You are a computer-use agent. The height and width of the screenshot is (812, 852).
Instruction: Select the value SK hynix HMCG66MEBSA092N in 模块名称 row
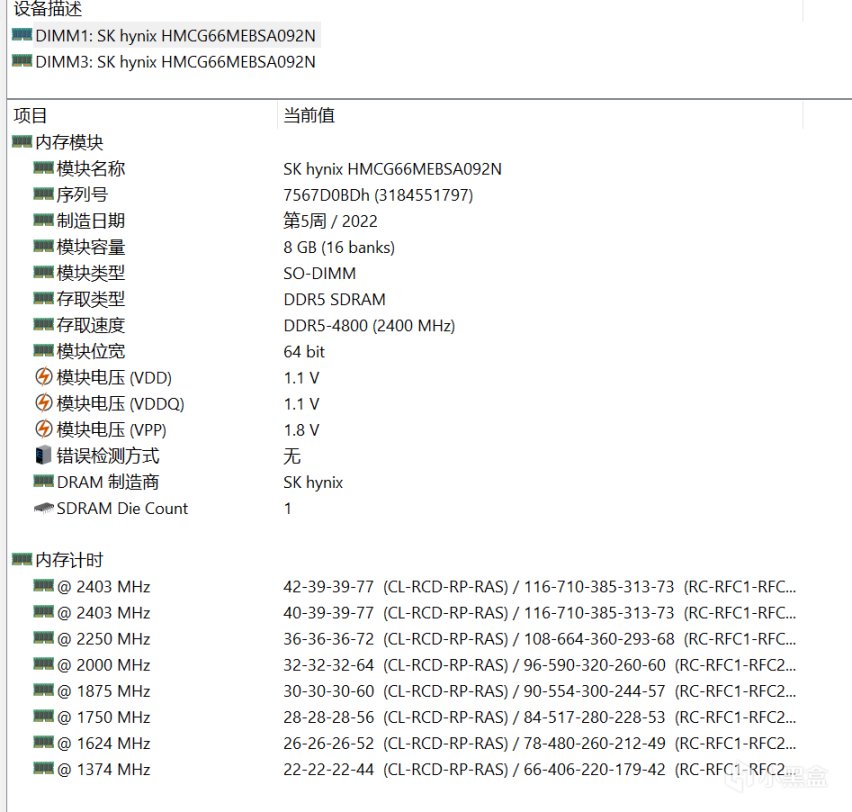pyautogui.click(x=392, y=169)
